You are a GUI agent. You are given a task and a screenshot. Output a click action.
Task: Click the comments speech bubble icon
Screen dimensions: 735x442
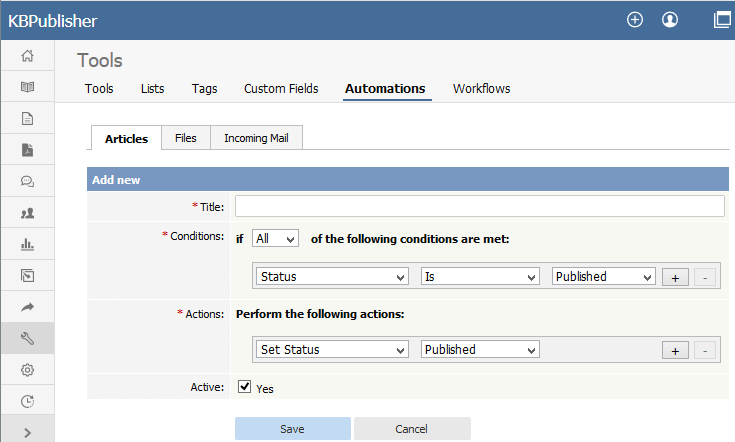(27, 181)
